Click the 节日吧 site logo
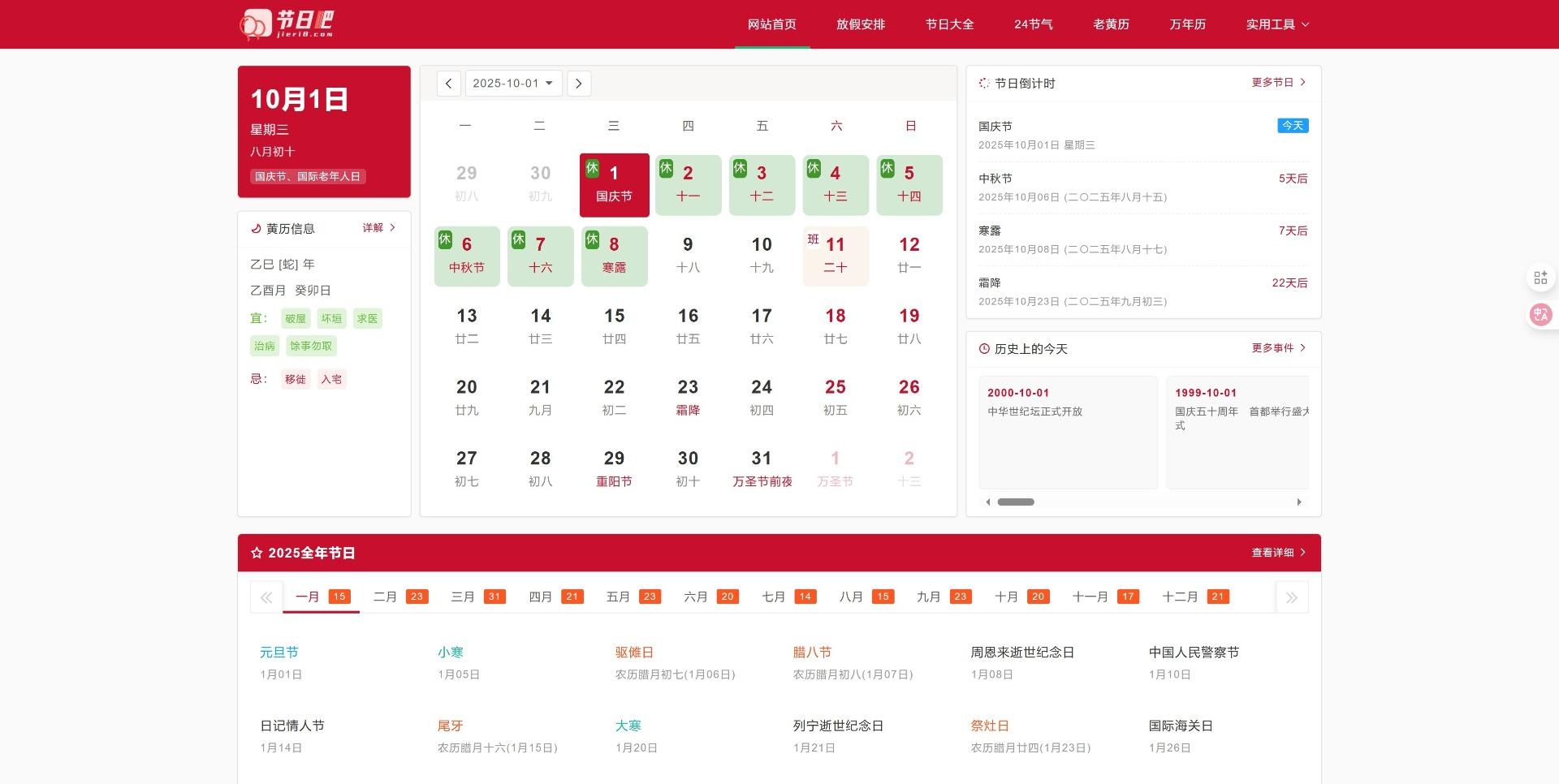Image resolution: width=1559 pixels, height=784 pixels. pyautogui.click(x=287, y=24)
